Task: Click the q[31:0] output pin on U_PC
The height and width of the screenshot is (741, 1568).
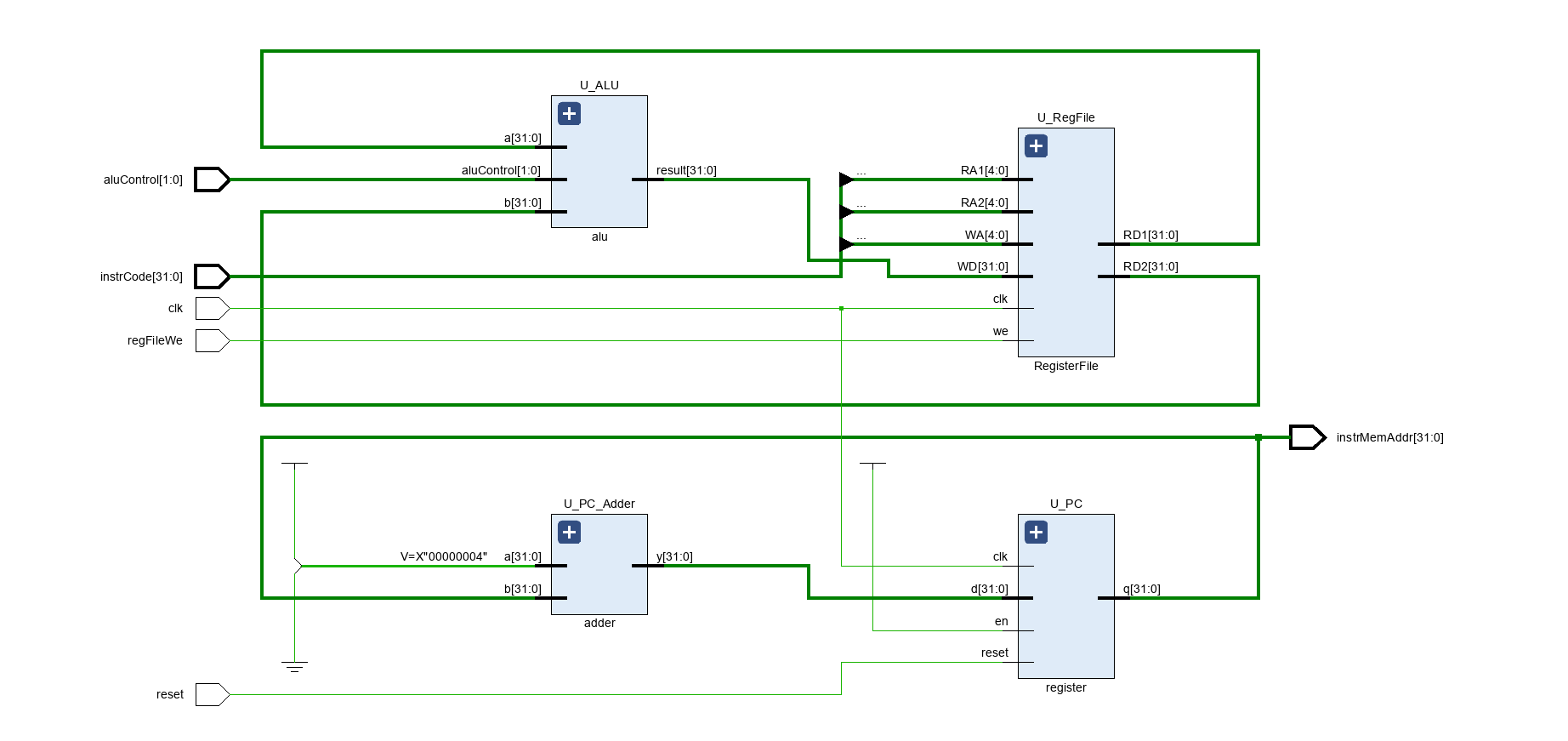Action: tap(1142, 589)
